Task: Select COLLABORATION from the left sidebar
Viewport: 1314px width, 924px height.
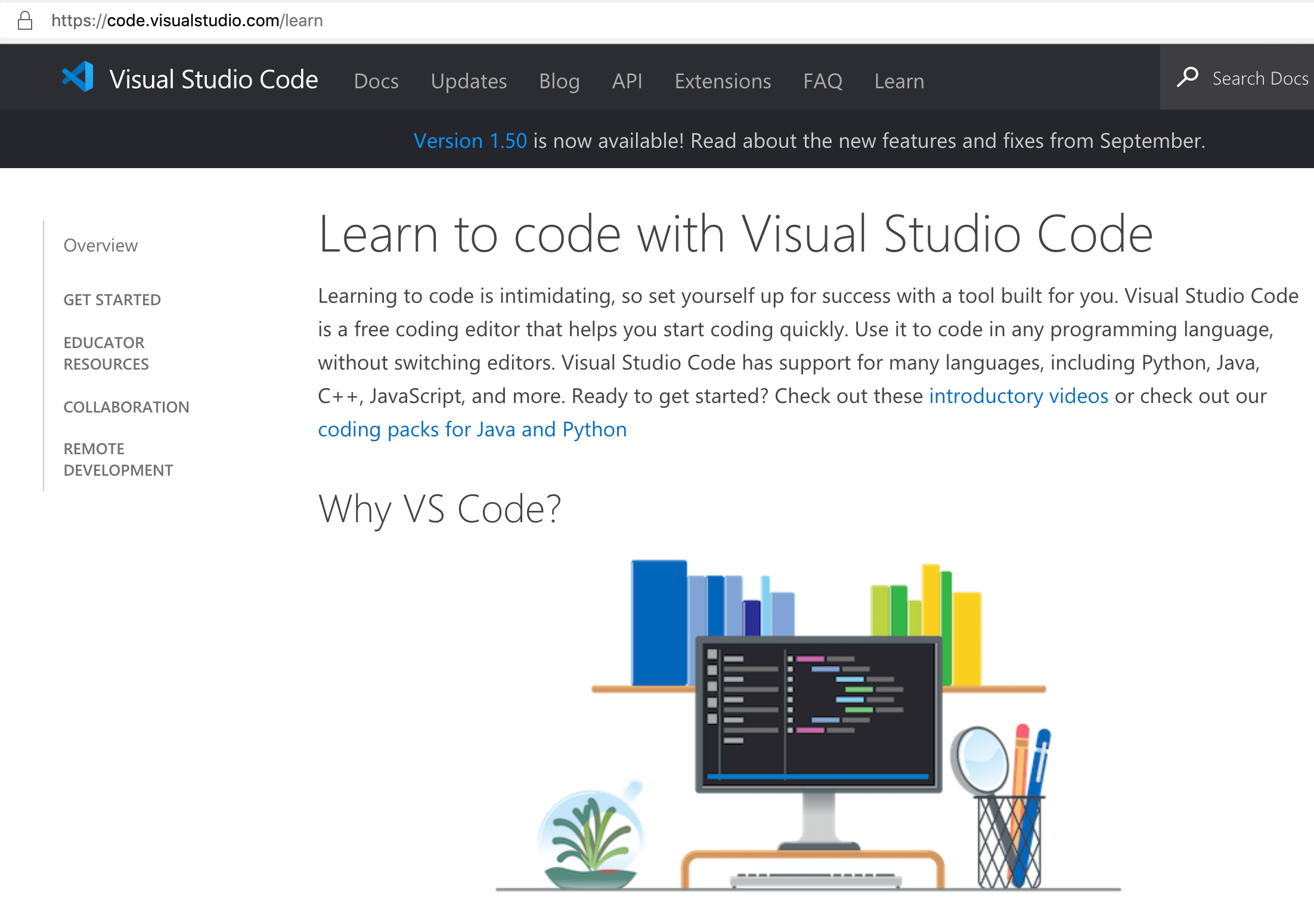Action: [126, 407]
